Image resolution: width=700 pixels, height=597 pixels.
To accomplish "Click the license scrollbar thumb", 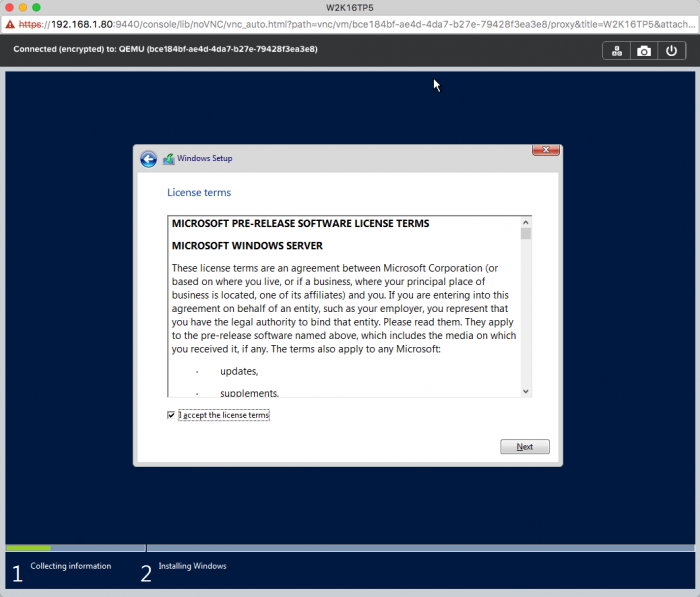I will coord(525,234).
